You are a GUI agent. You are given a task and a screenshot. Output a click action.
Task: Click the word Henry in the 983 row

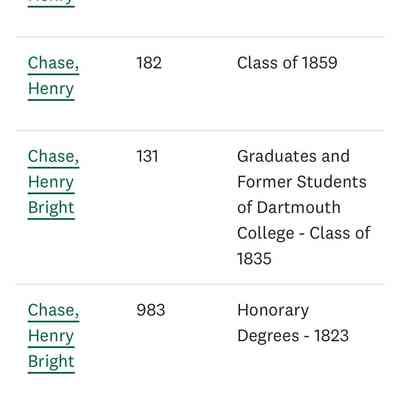point(51,336)
